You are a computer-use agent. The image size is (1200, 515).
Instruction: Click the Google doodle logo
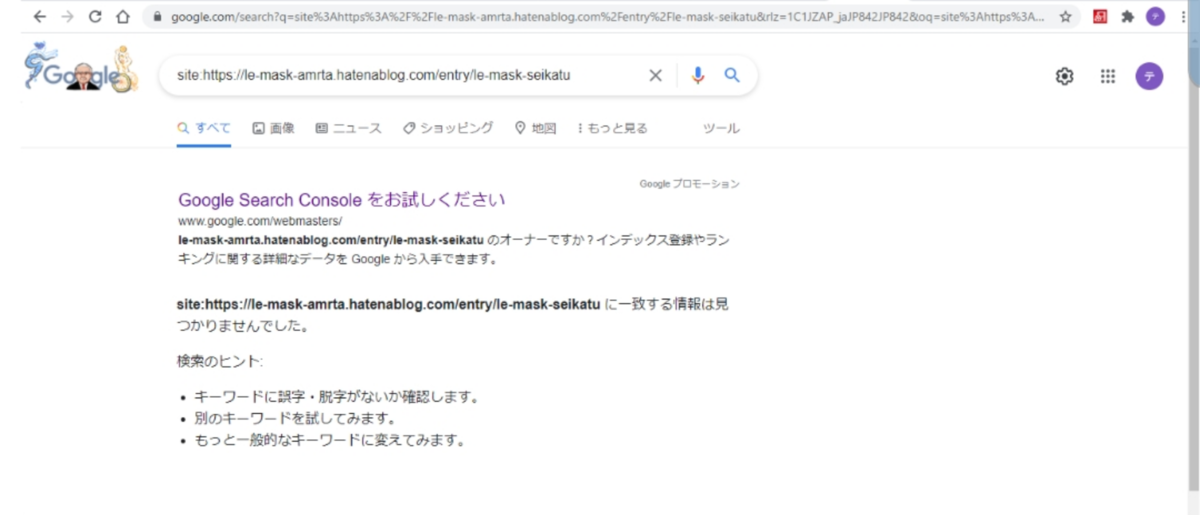(81, 71)
